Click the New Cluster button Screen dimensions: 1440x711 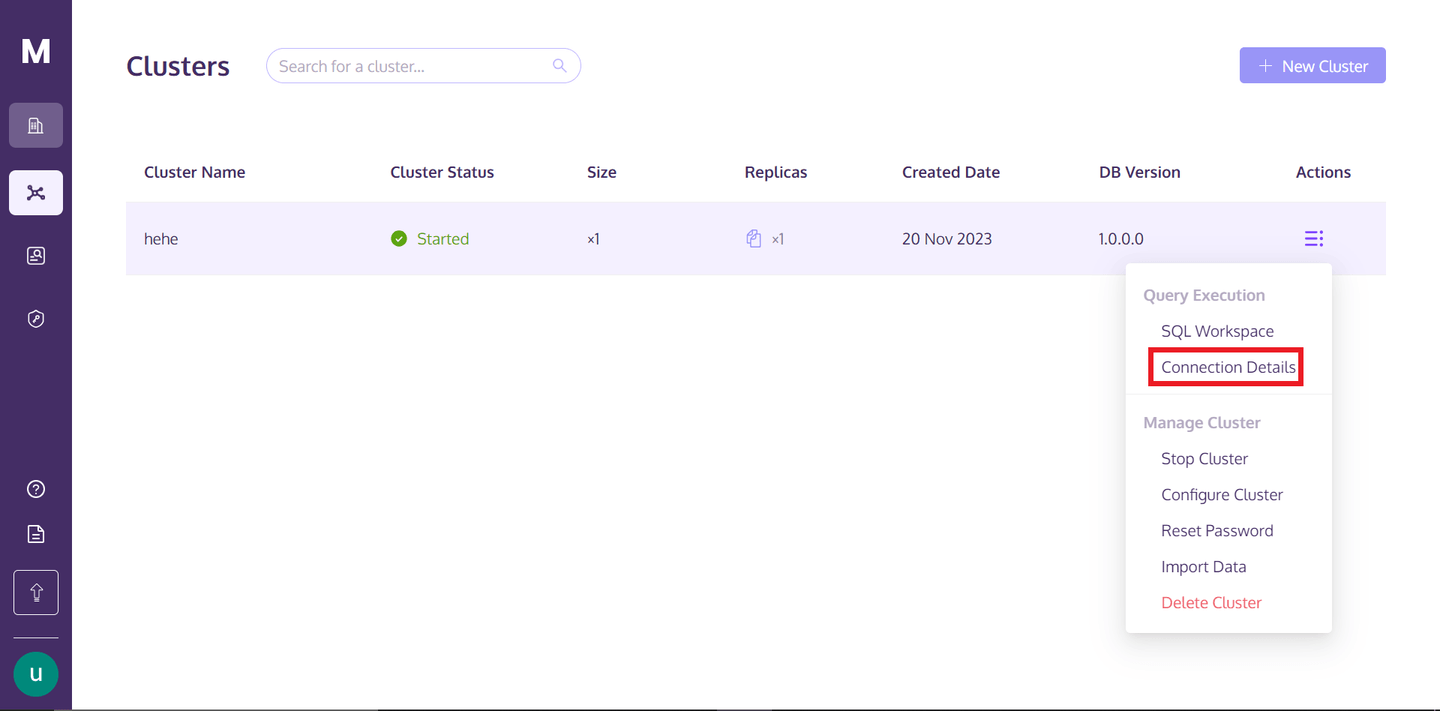click(1312, 65)
